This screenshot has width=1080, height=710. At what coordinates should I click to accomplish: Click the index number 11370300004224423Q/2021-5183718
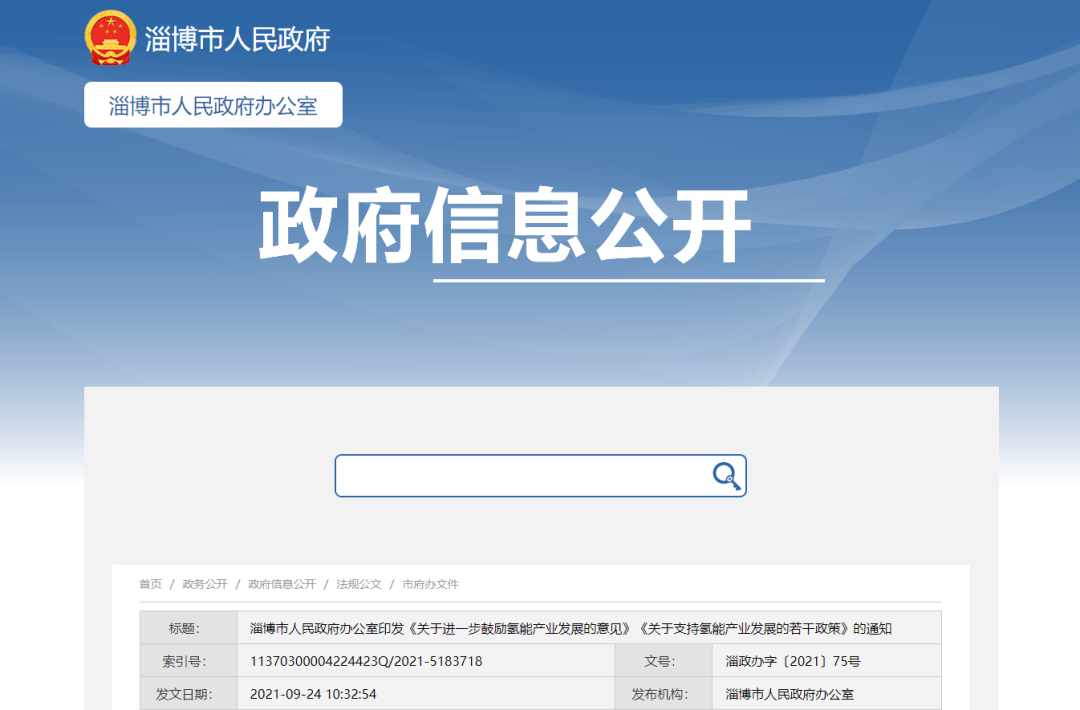point(366,661)
